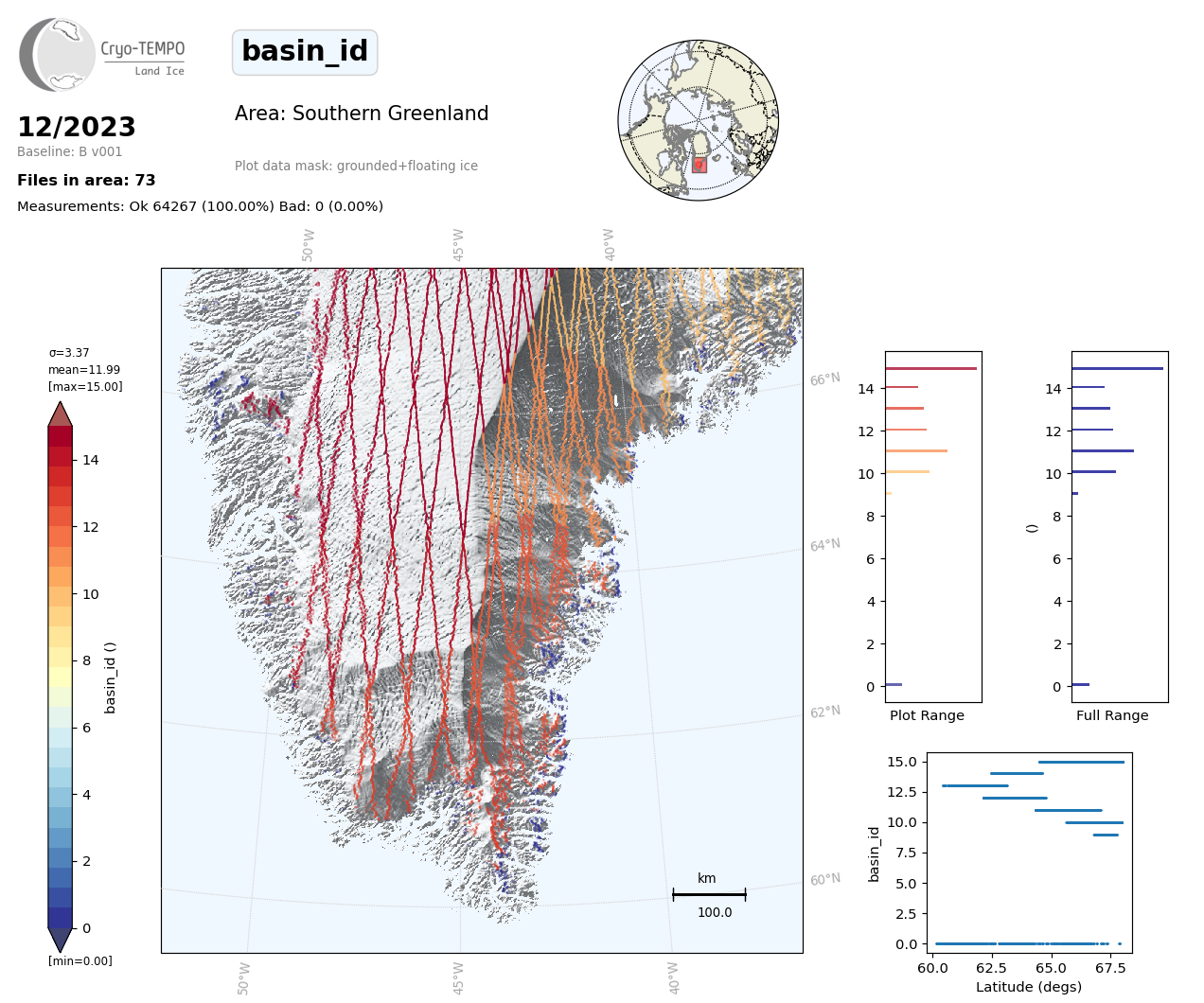Click the red location marker on the globe inset
The image size is (1204, 1003).
pyautogui.click(x=699, y=165)
